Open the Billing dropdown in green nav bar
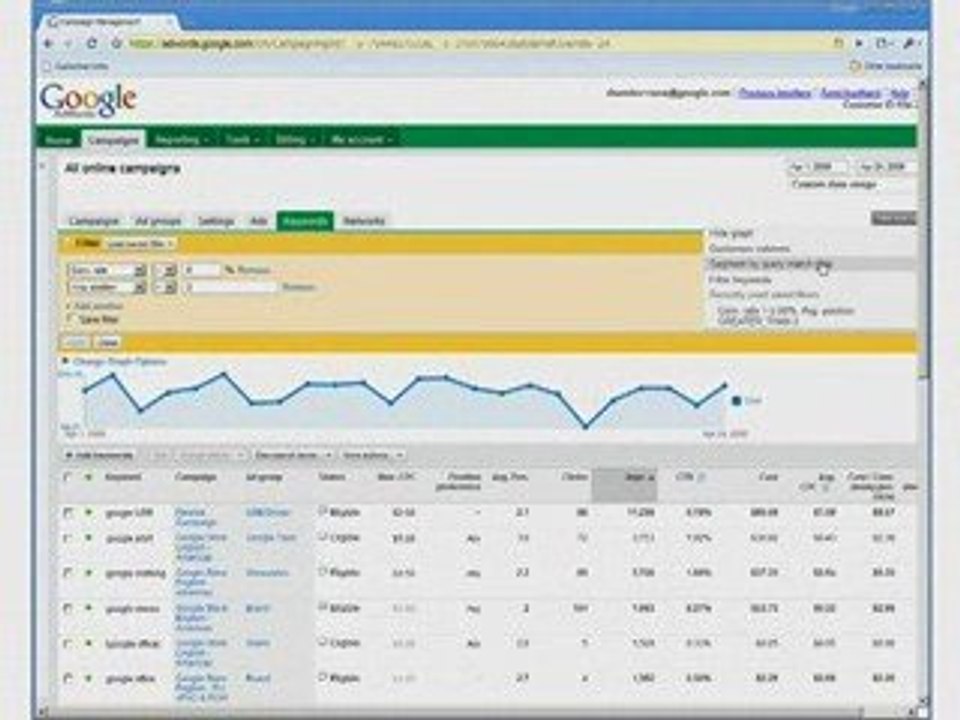 click(294, 140)
